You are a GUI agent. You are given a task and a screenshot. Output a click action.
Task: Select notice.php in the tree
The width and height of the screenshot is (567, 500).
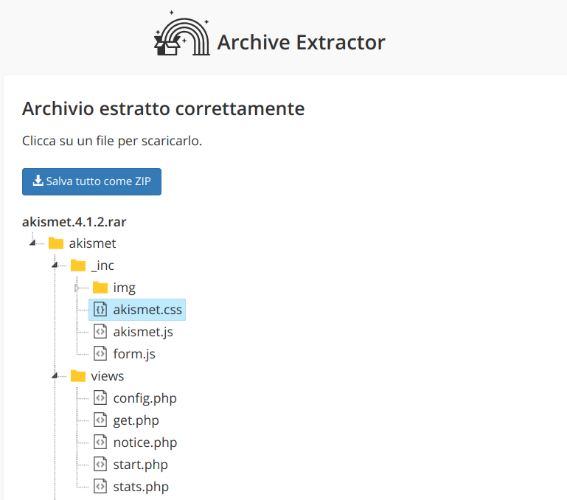pyautogui.click(x=145, y=443)
